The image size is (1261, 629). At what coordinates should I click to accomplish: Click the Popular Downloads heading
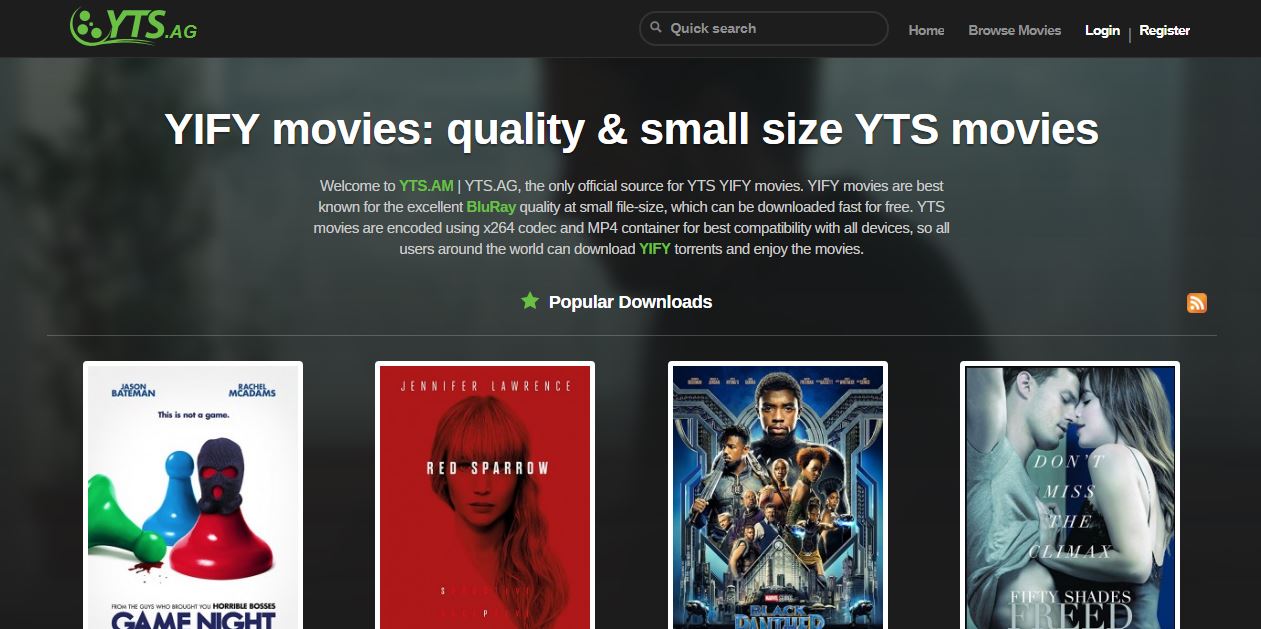(630, 302)
